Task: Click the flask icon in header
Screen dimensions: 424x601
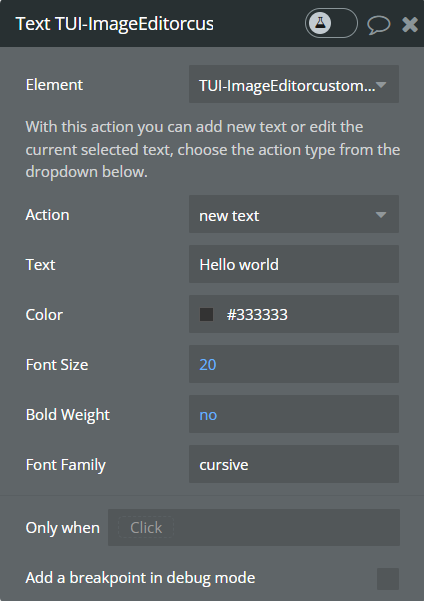Action: tap(320, 23)
